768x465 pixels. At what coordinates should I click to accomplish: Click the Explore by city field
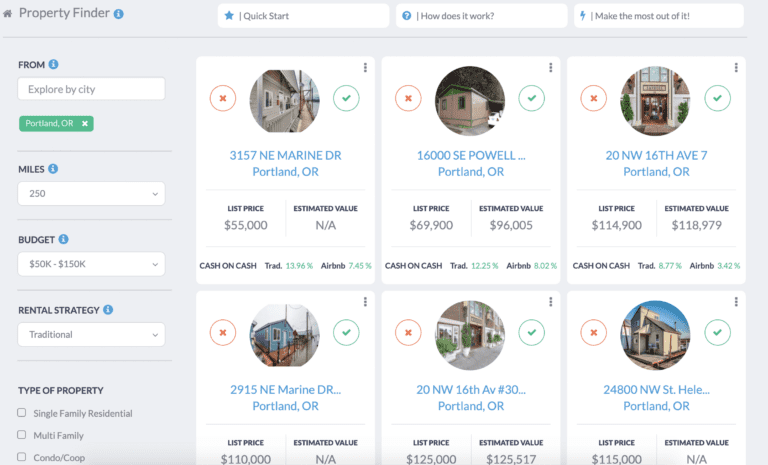click(91, 89)
